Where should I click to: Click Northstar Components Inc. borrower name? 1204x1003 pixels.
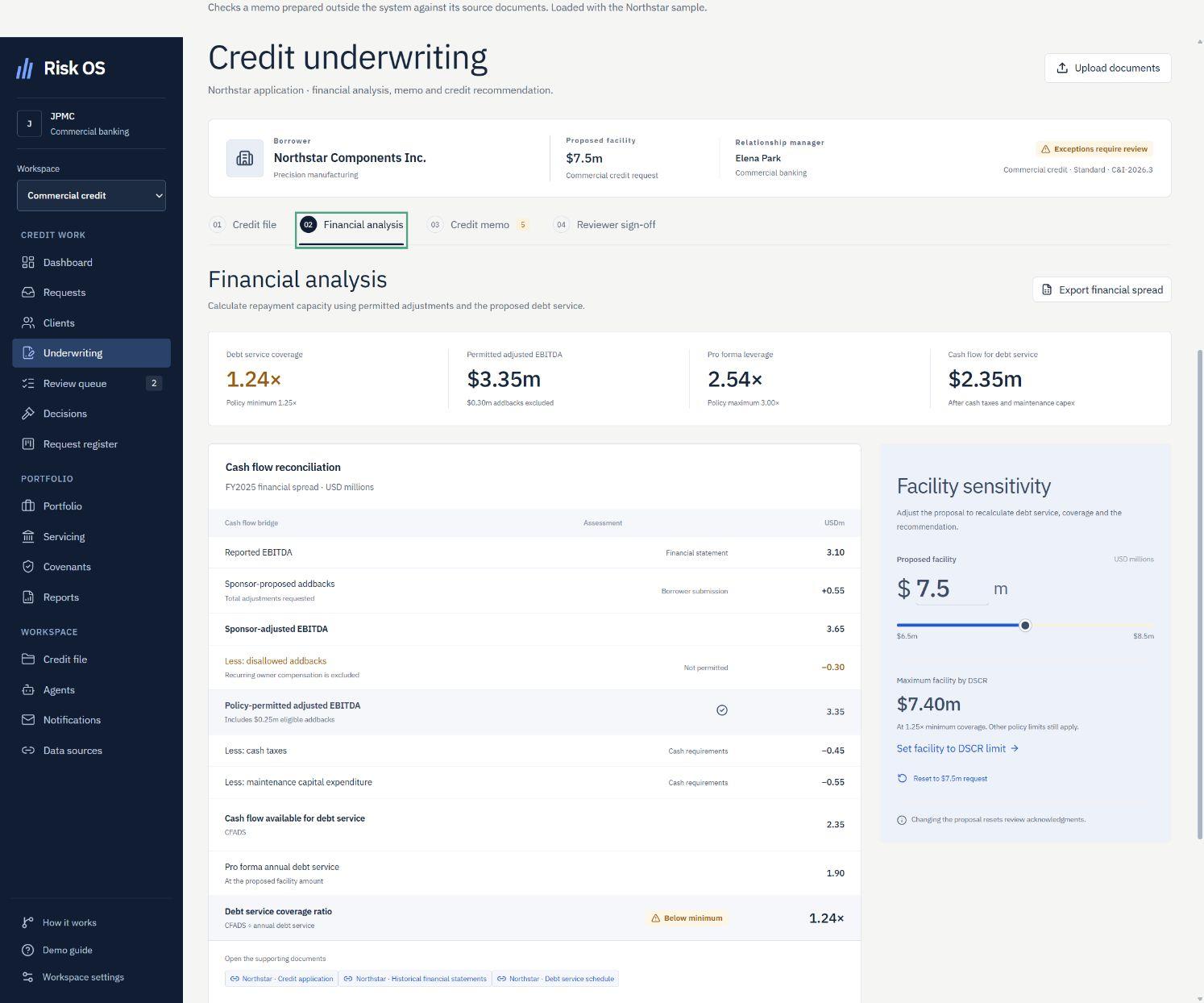(350, 158)
